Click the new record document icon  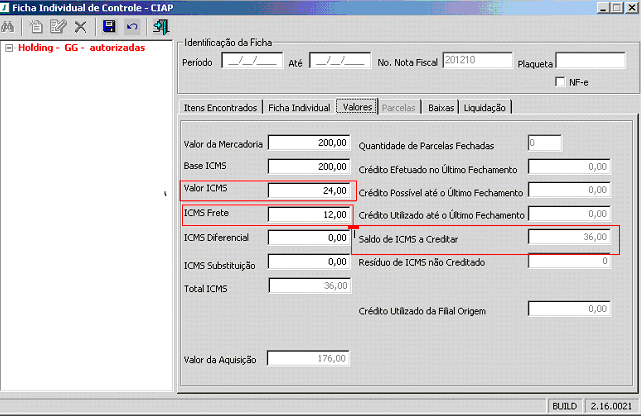tap(36, 27)
